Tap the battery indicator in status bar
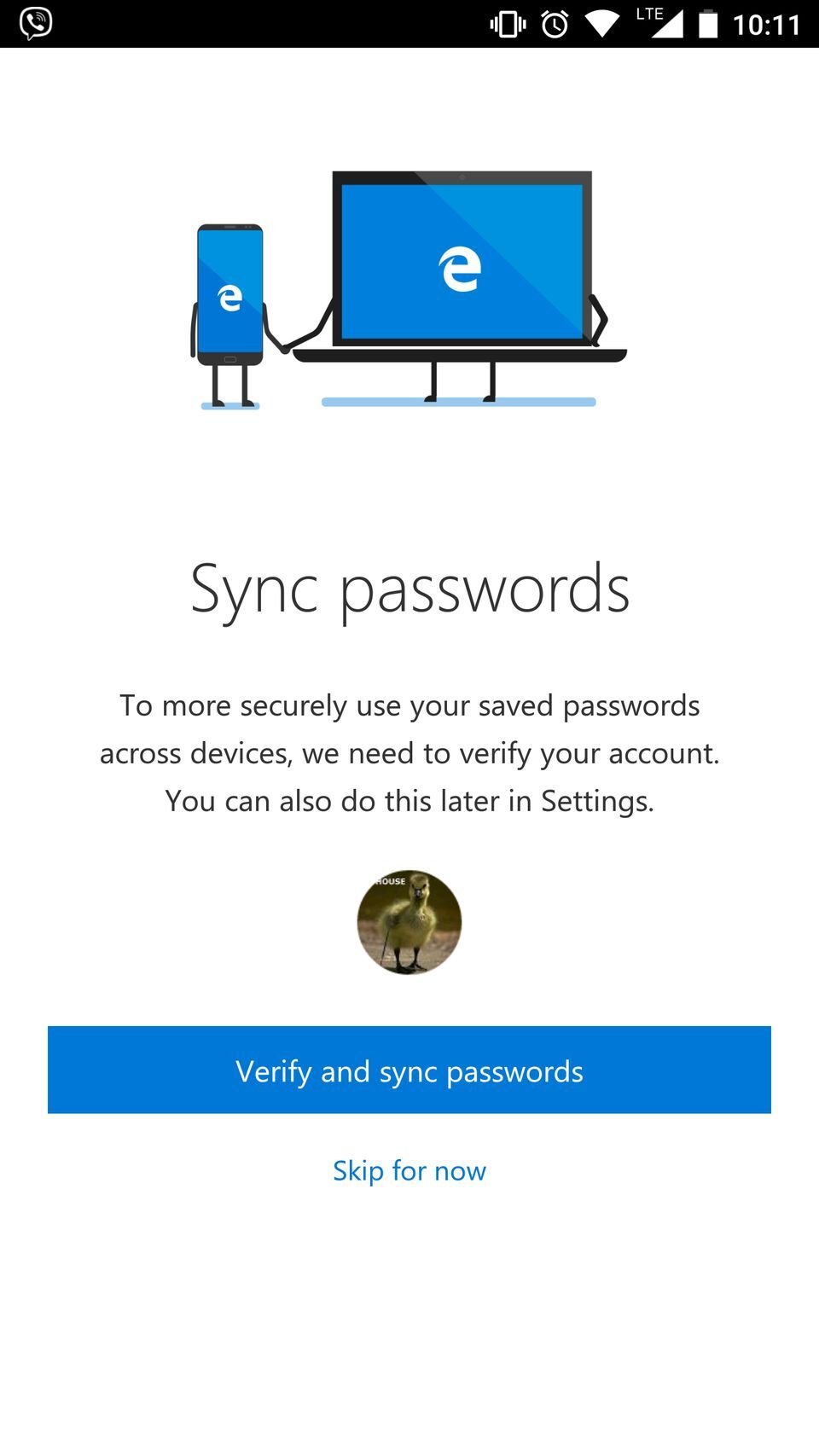This screenshot has height=1456, width=819. coord(708,23)
